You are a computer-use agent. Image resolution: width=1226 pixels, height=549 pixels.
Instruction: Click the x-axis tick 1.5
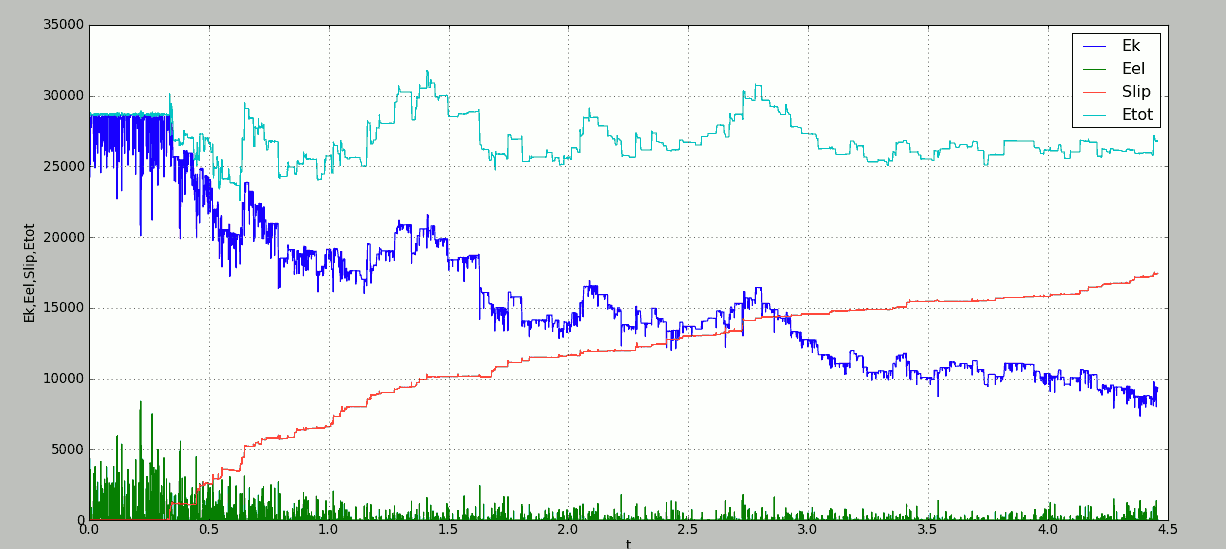[x=448, y=530]
